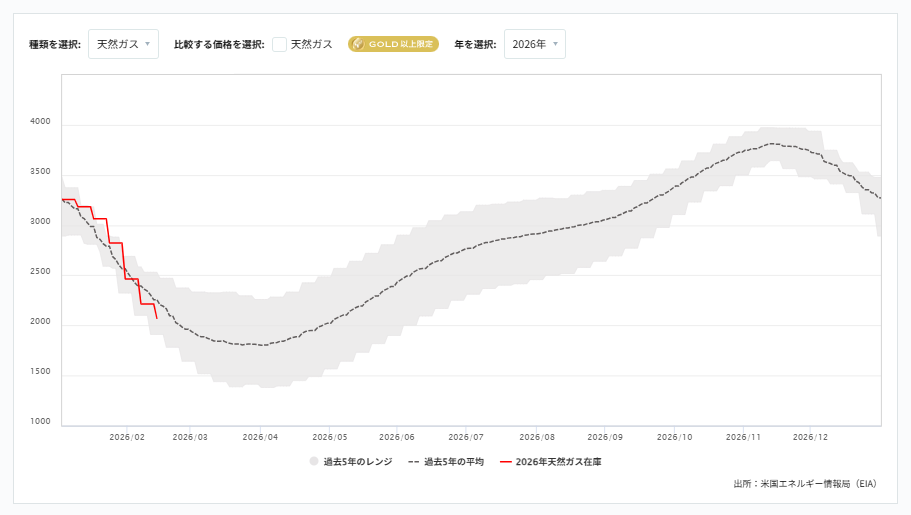This screenshot has height=515, width=911.
Task: Click the 1500 y-axis label
Action: pyautogui.click(x=40, y=371)
